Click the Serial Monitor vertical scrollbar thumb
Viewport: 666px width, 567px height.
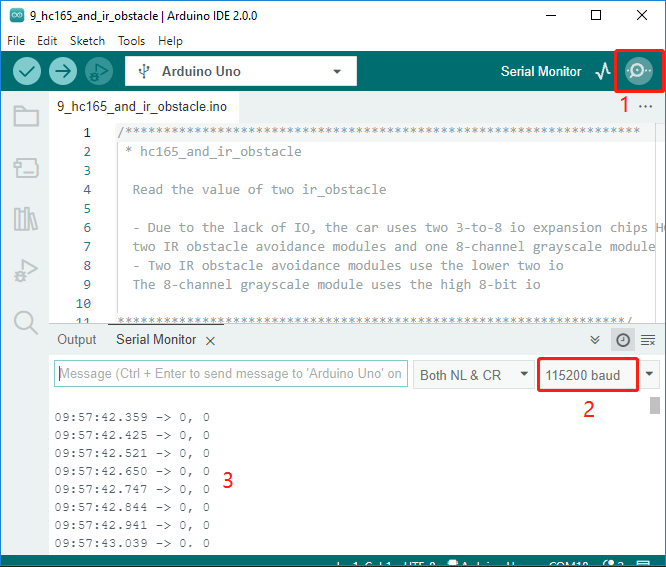tap(655, 405)
